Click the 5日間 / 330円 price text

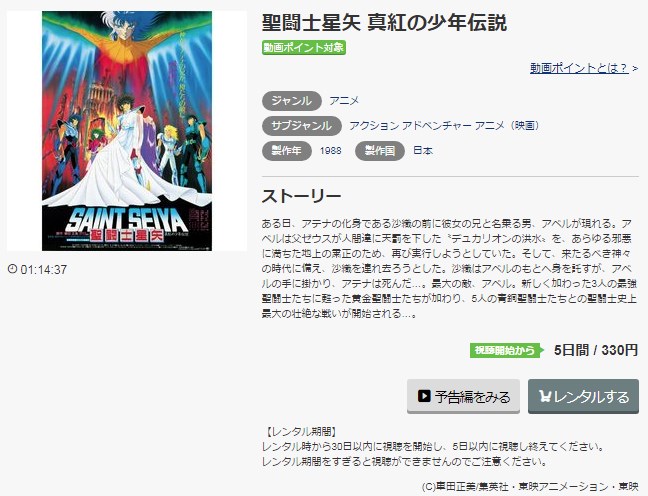[596, 351]
